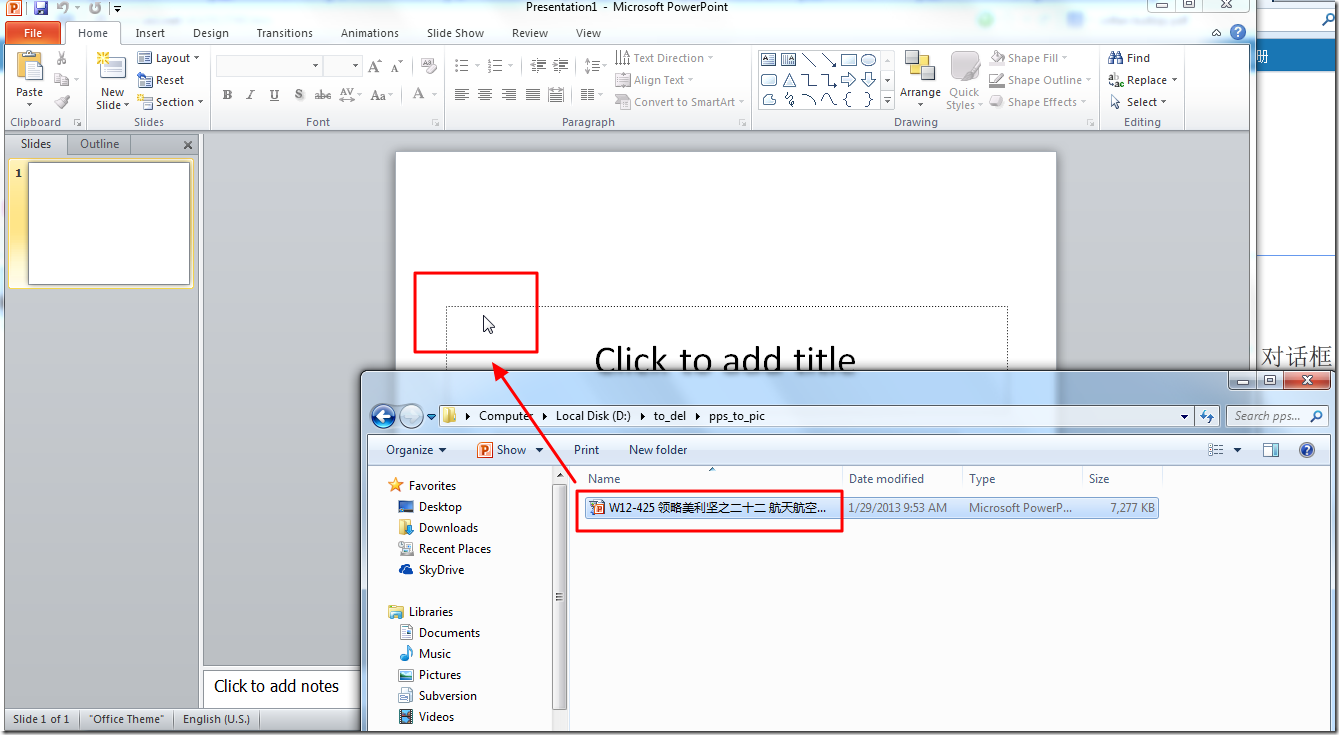
Task: Click the Find binoculars button
Action: pyautogui.click(x=1130, y=58)
